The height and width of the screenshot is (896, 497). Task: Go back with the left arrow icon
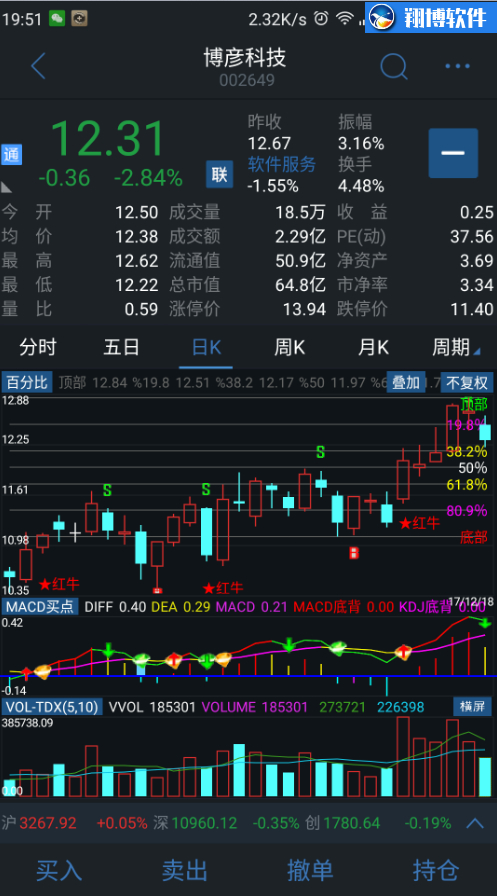coord(38,66)
